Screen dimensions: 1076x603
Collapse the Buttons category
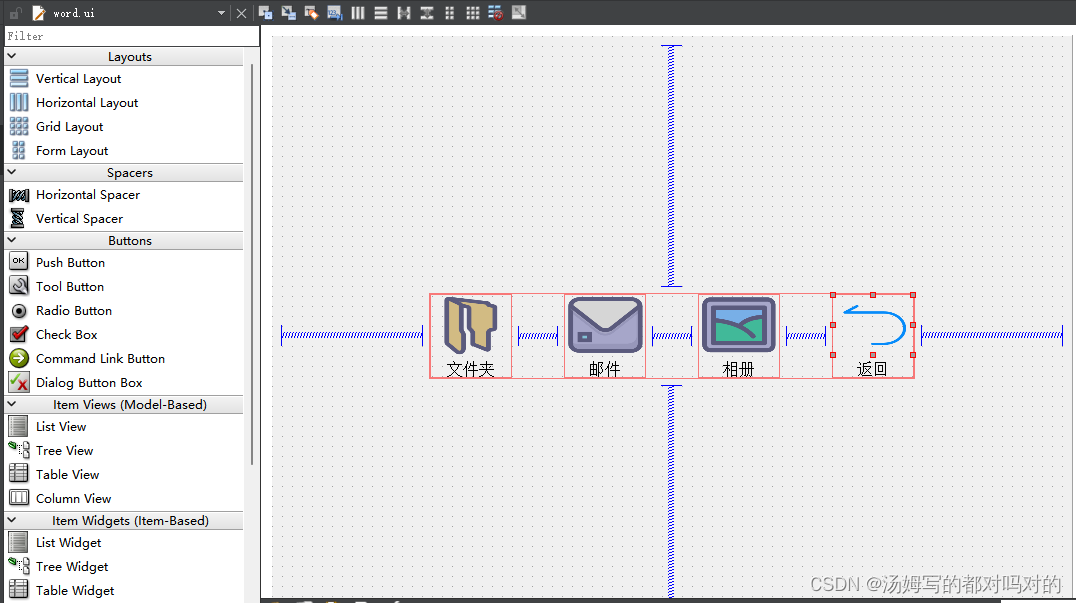[12, 240]
